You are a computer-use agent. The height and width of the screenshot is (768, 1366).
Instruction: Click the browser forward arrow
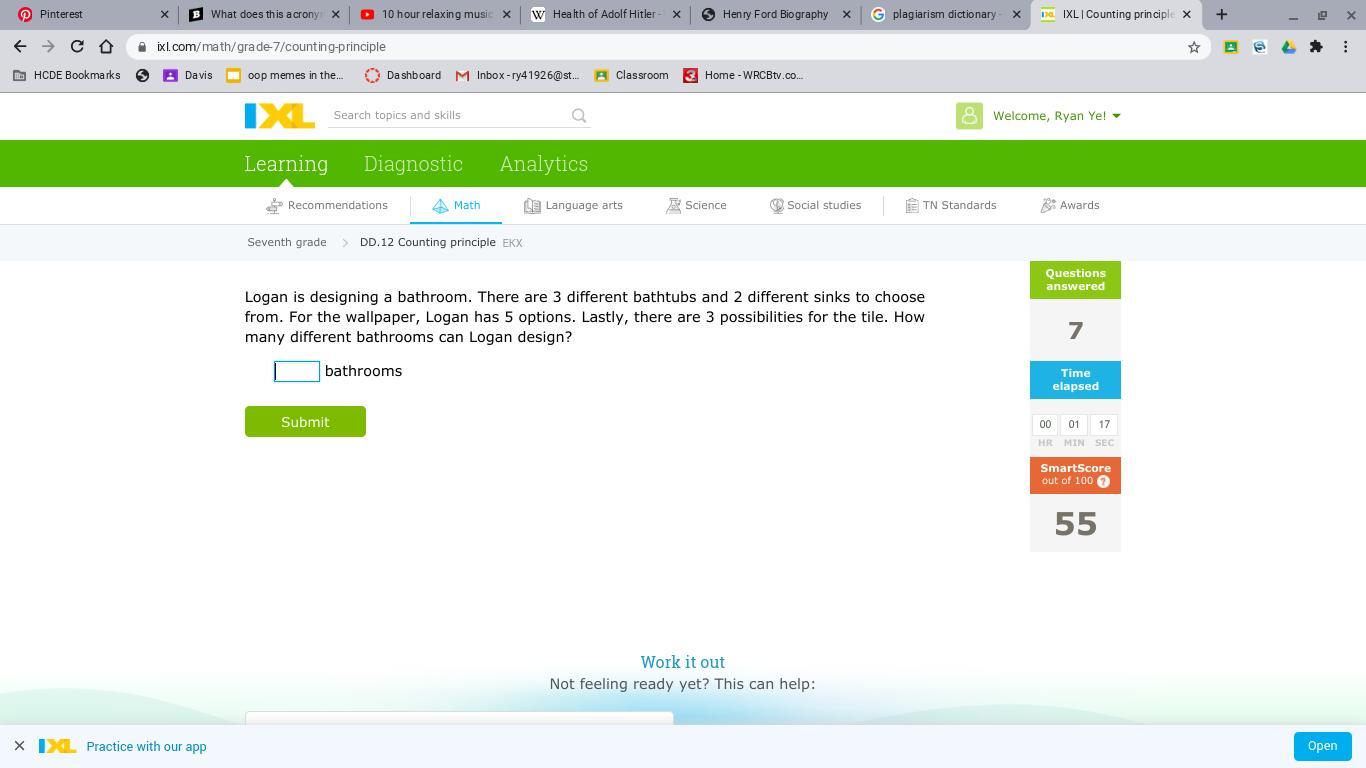click(48, 47)
